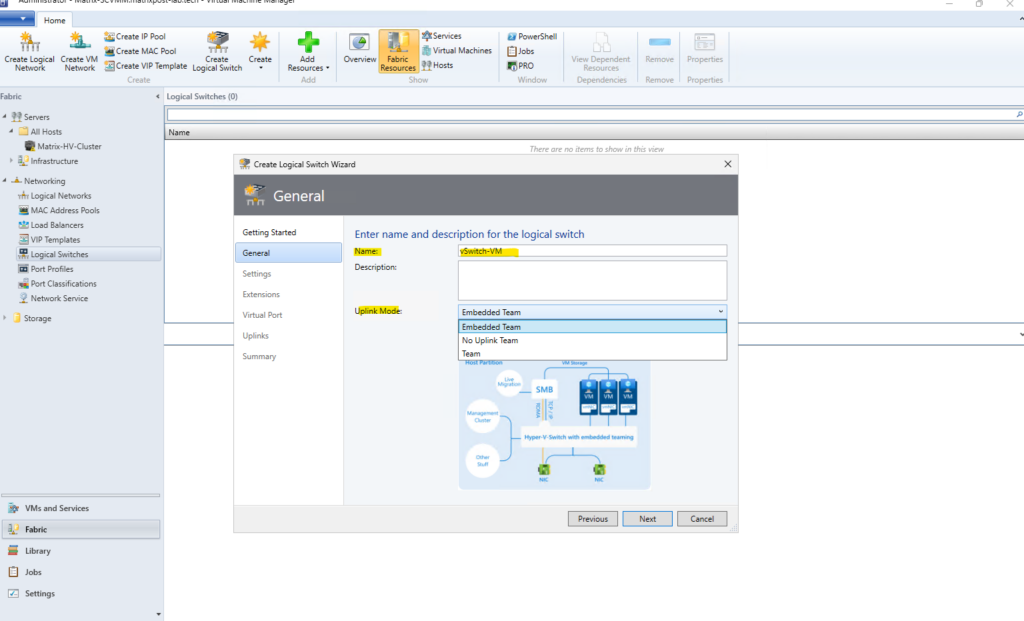Click Create VM Network ribbon icon

(x=79, y=52)
